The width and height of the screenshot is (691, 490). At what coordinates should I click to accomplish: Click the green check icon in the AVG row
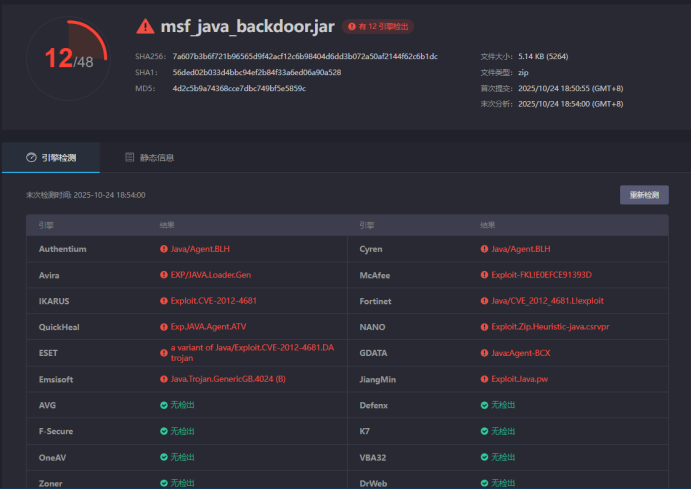tap(164, 405)
